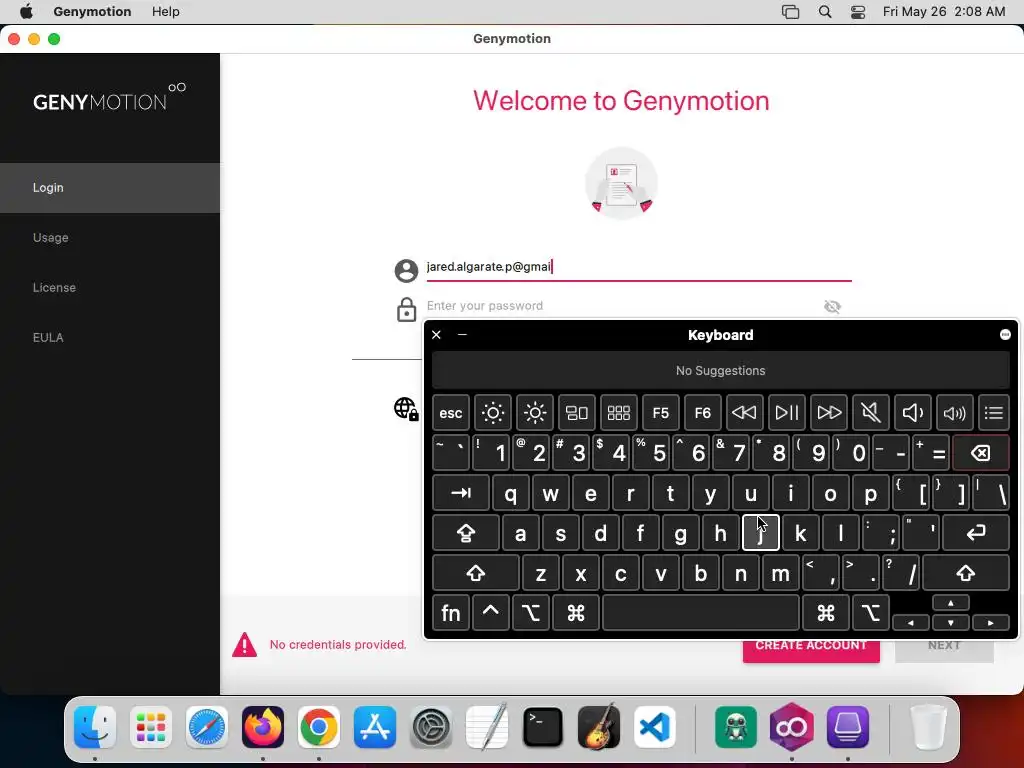Toggle the caps lock key

tap(466, 533)
